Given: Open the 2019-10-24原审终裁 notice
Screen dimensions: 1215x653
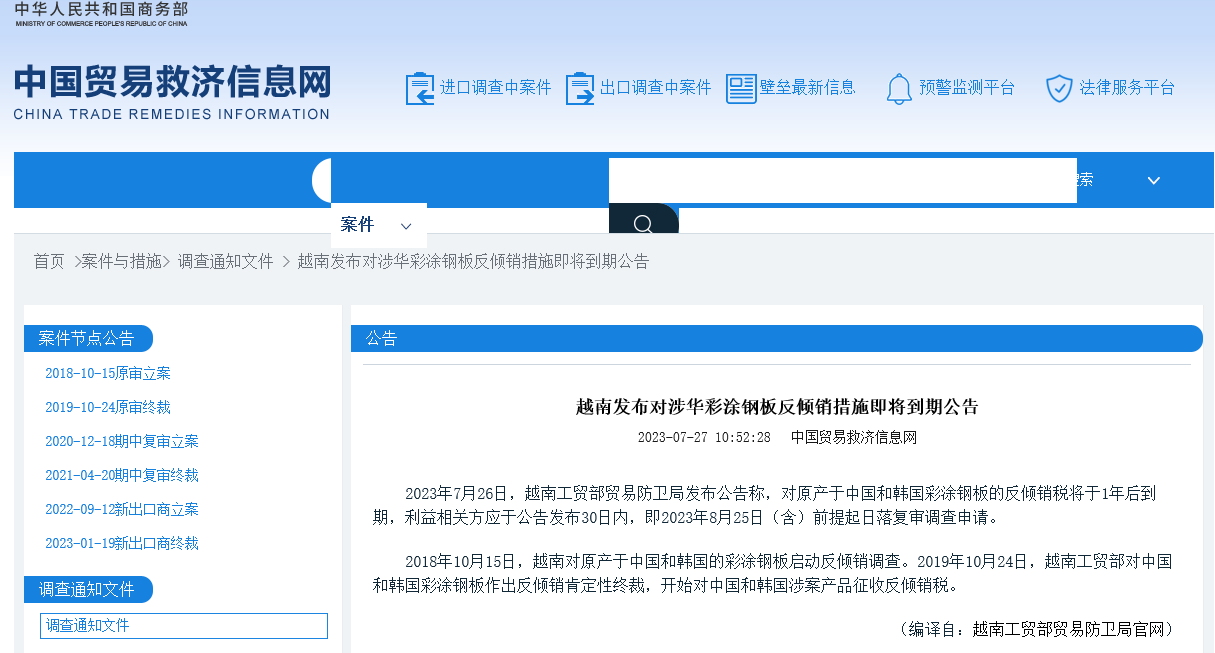Looking at the screenshot, I should pos(108,408).
